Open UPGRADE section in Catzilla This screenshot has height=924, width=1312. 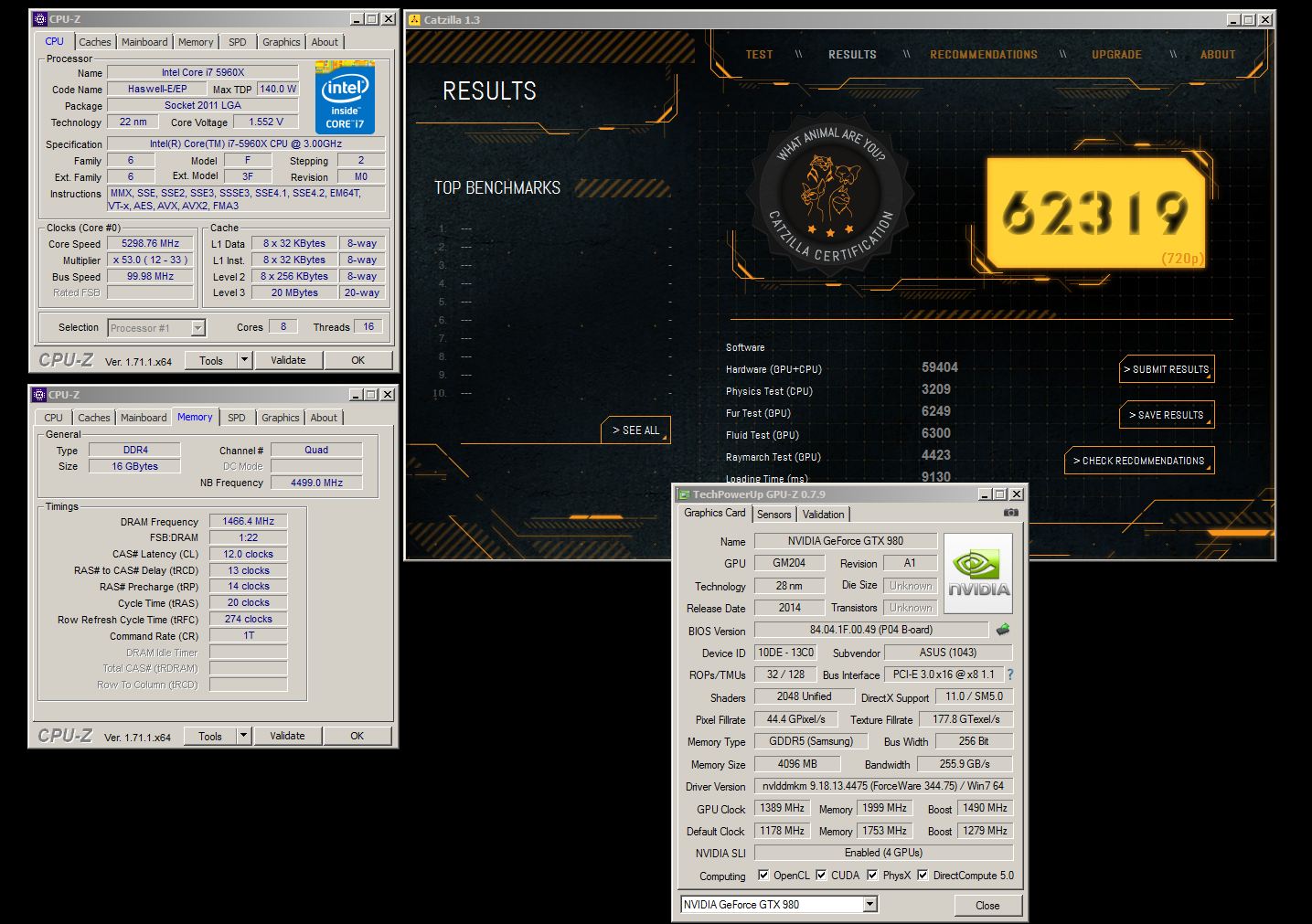1117,55
